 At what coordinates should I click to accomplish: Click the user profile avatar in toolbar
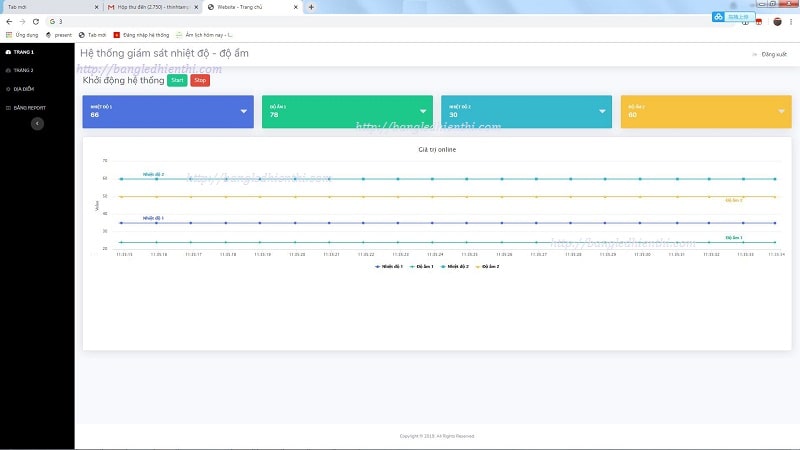tap(777, 21)
